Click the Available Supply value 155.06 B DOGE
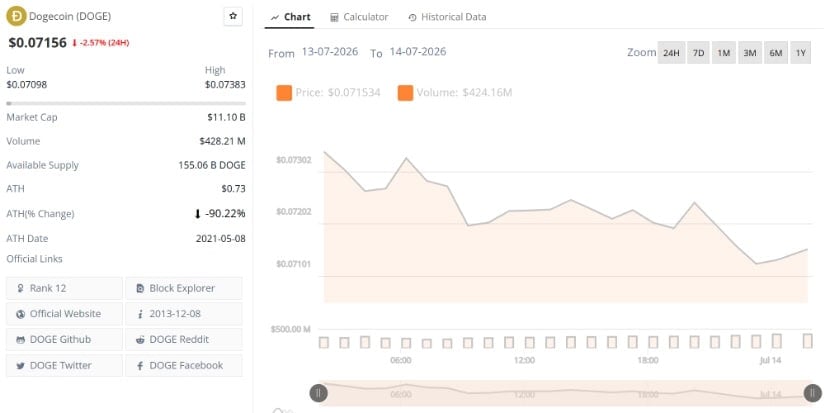Image resolution: width=825 pixels, height=413 pixels. click(x=212, y=165)
